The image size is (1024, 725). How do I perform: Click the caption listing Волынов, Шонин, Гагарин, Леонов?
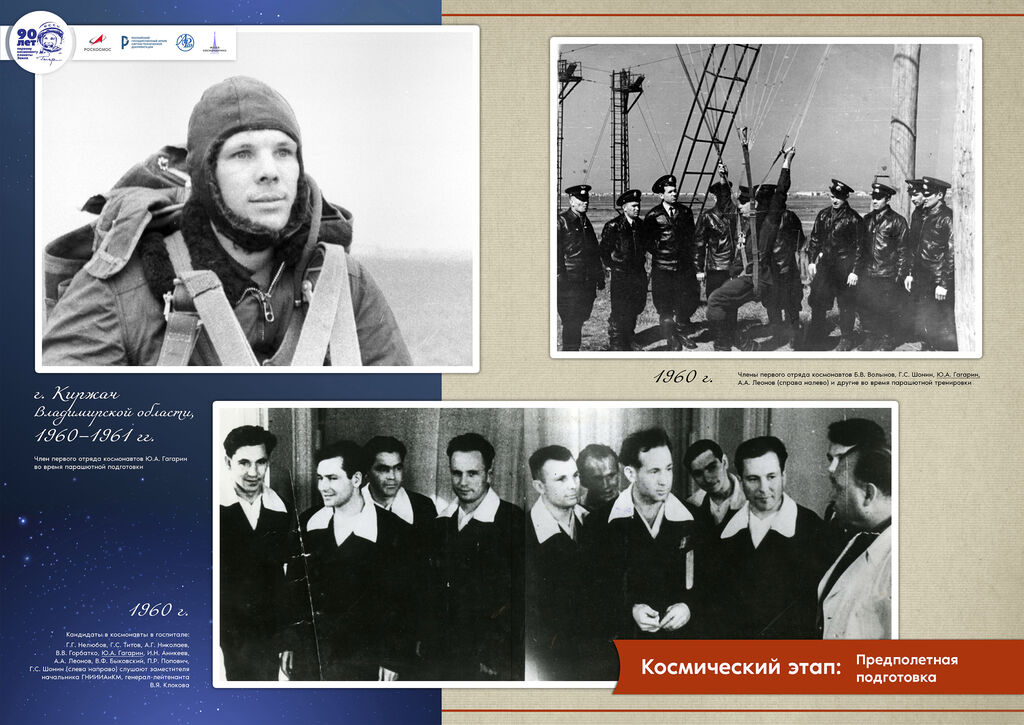coord(858,378)
